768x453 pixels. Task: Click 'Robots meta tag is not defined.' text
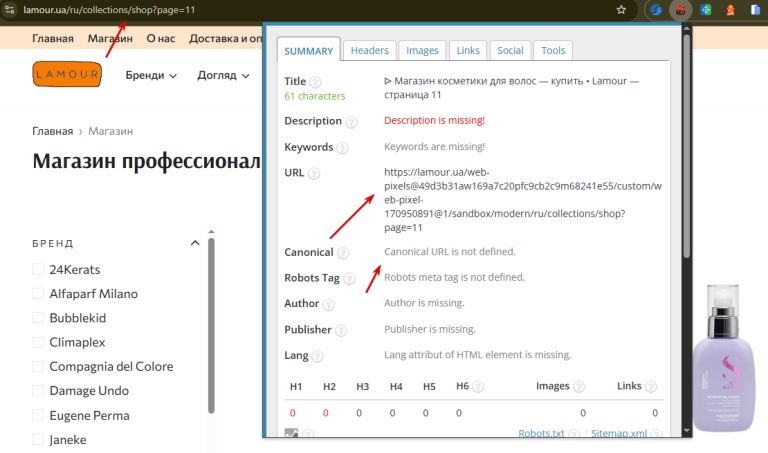(455, 277)
